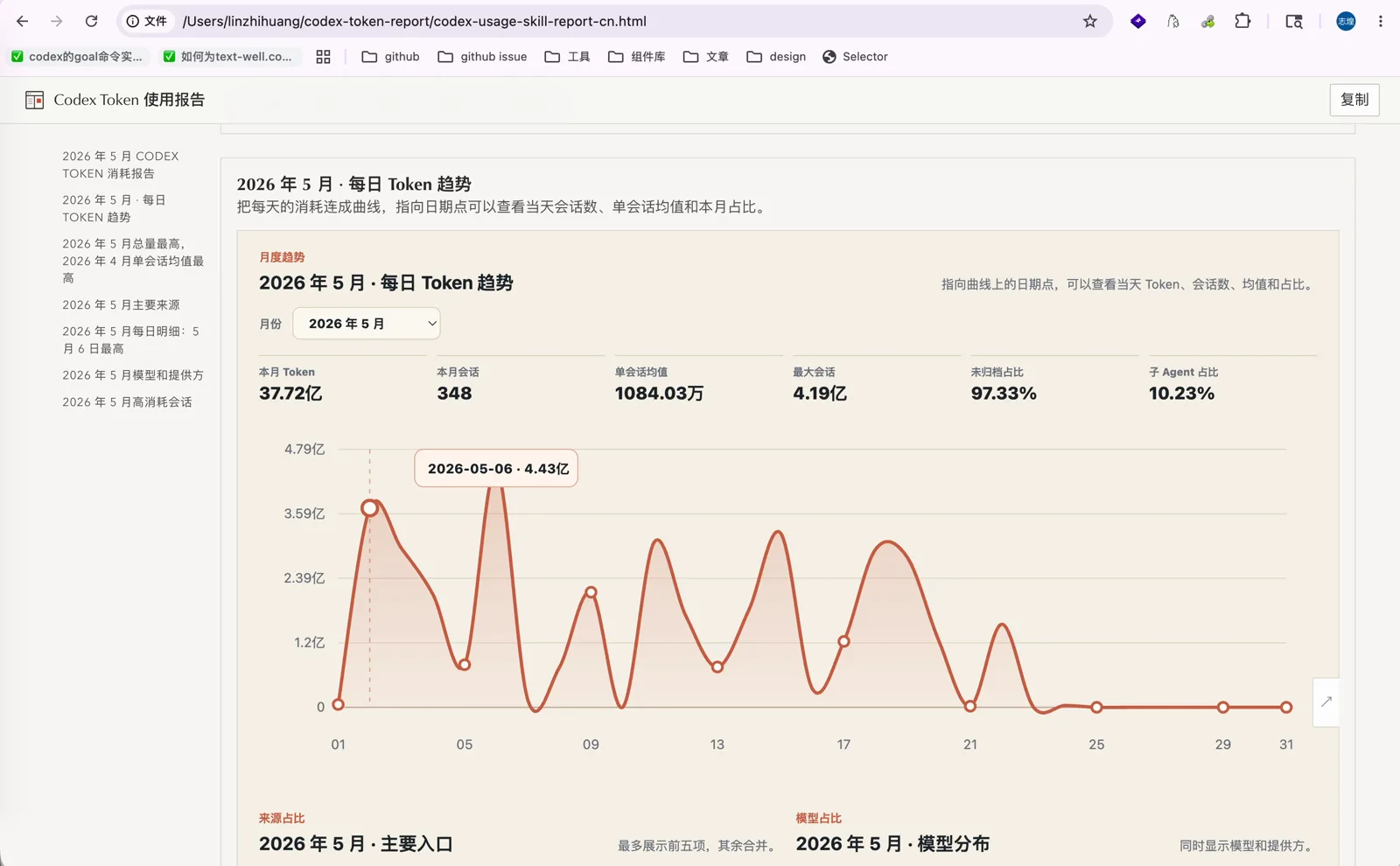The width and height of the screenshot is (1400, 866).
Task: Open the 组件库 bookmarks folder
Action: click(636, 57)
